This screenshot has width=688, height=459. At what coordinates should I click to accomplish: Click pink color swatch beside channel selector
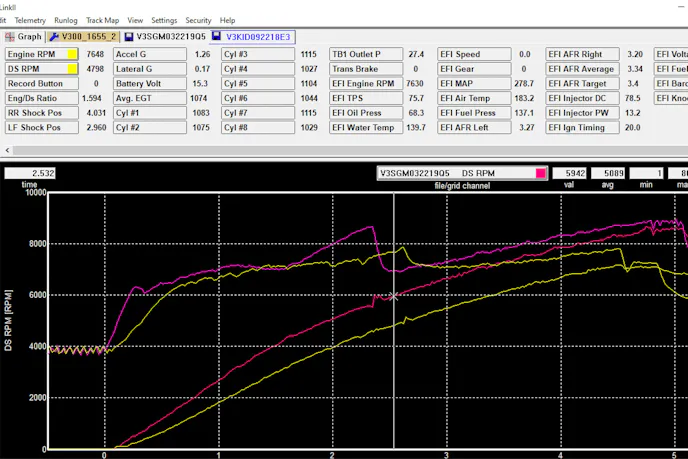coord(539,173)
